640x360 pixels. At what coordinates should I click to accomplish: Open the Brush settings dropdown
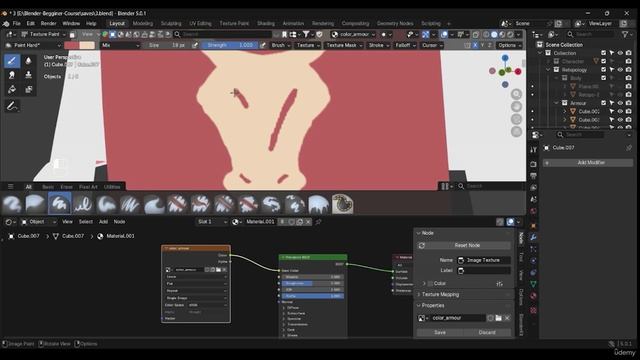pos(281,45)
